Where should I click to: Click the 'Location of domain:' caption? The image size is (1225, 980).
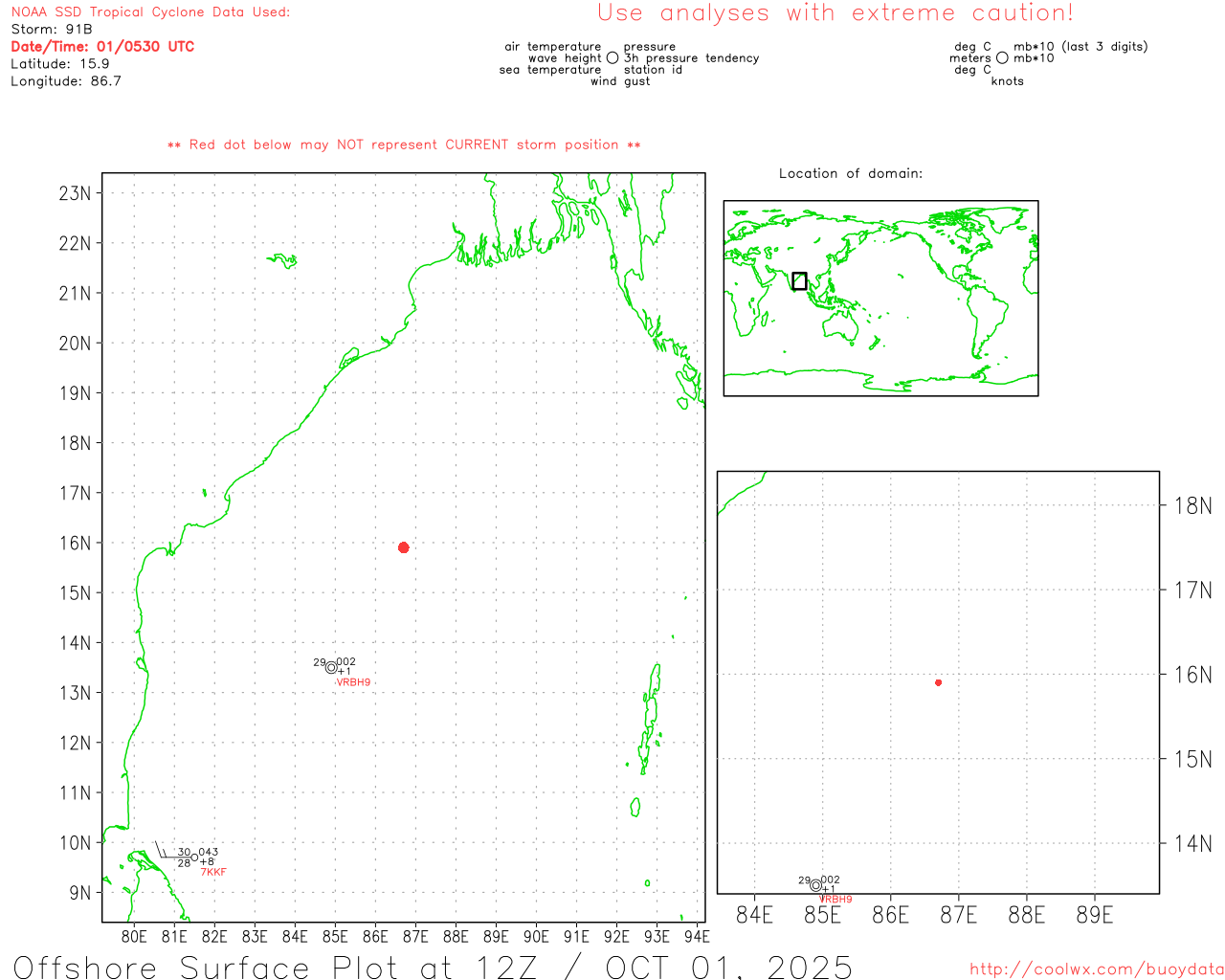point(850,173)
